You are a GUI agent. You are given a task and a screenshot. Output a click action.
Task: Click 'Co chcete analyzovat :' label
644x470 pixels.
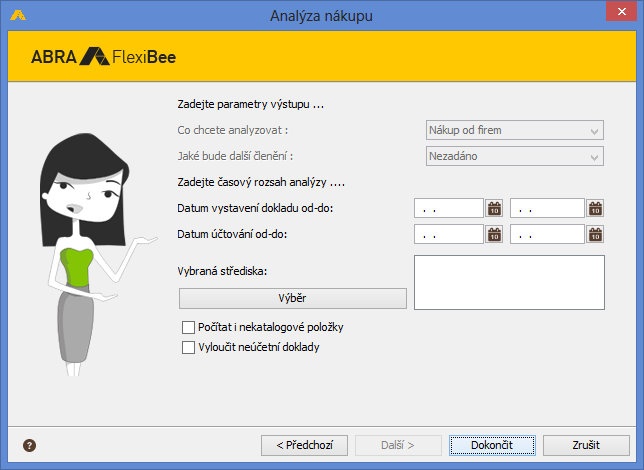click(x=233, y=130)
